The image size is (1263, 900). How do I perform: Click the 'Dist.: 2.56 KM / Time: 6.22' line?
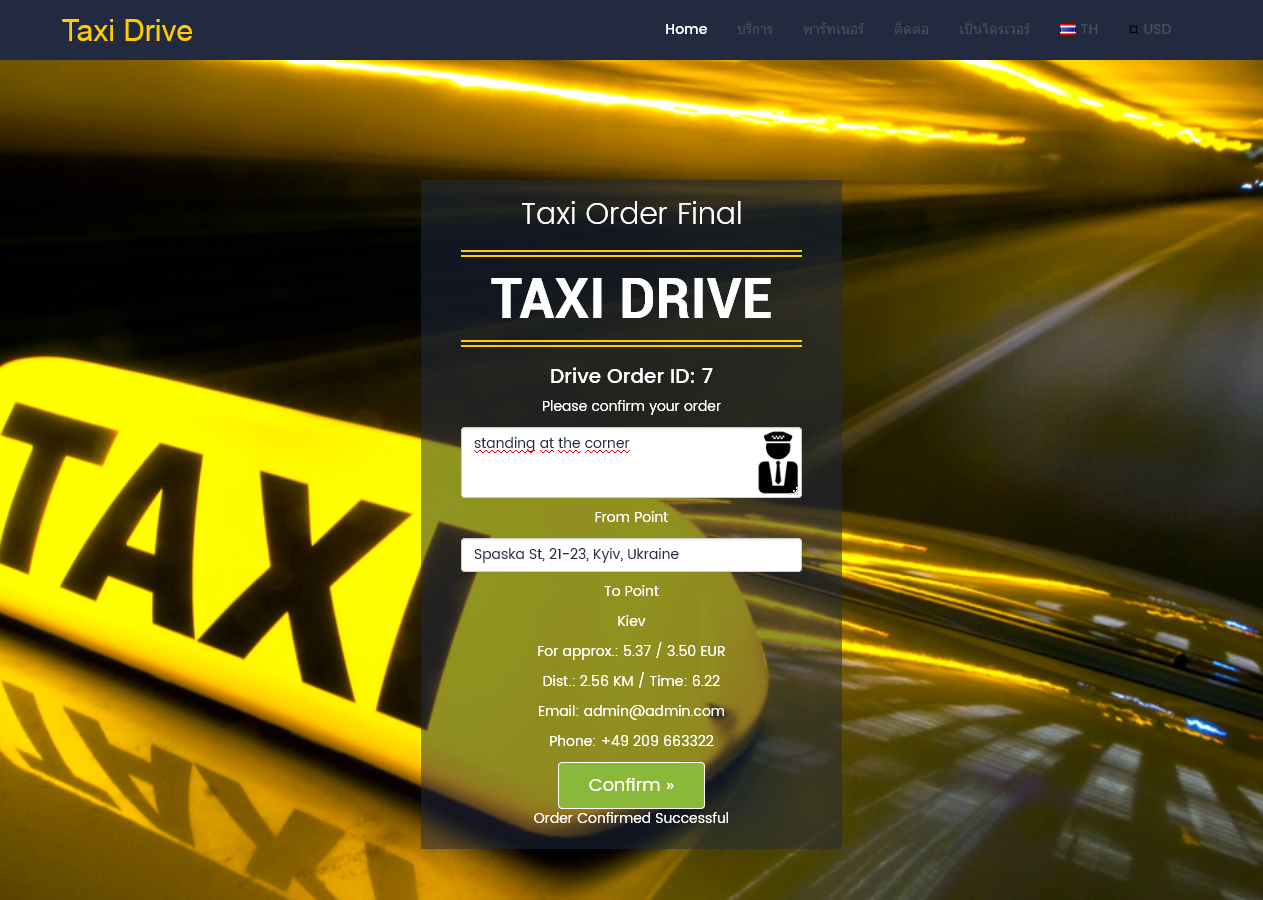coord(631,681)
